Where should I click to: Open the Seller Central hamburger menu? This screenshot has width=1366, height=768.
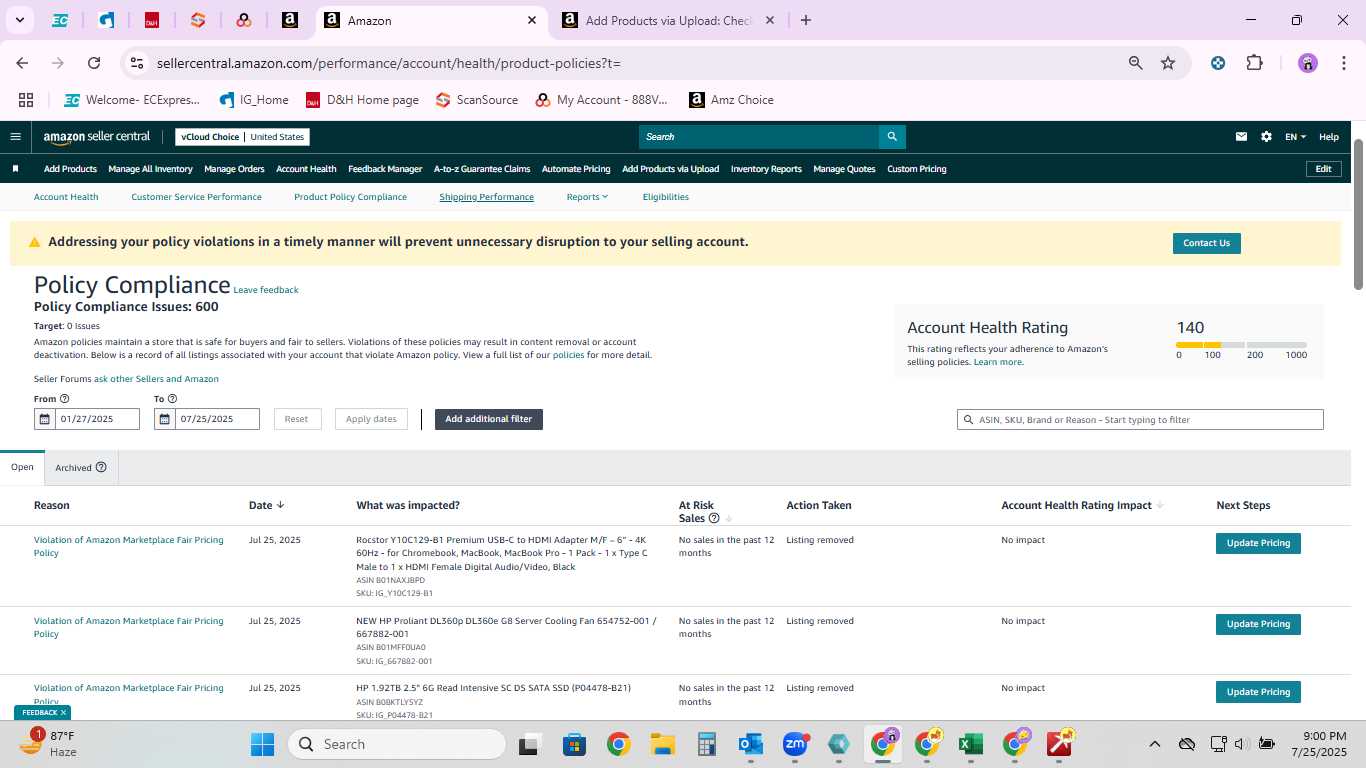tap(15, 137)
